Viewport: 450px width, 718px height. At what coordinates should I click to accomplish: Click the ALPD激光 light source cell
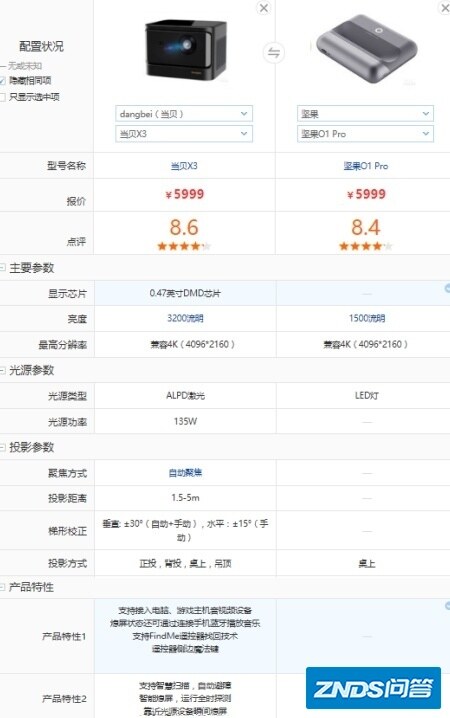pos(185,396)
